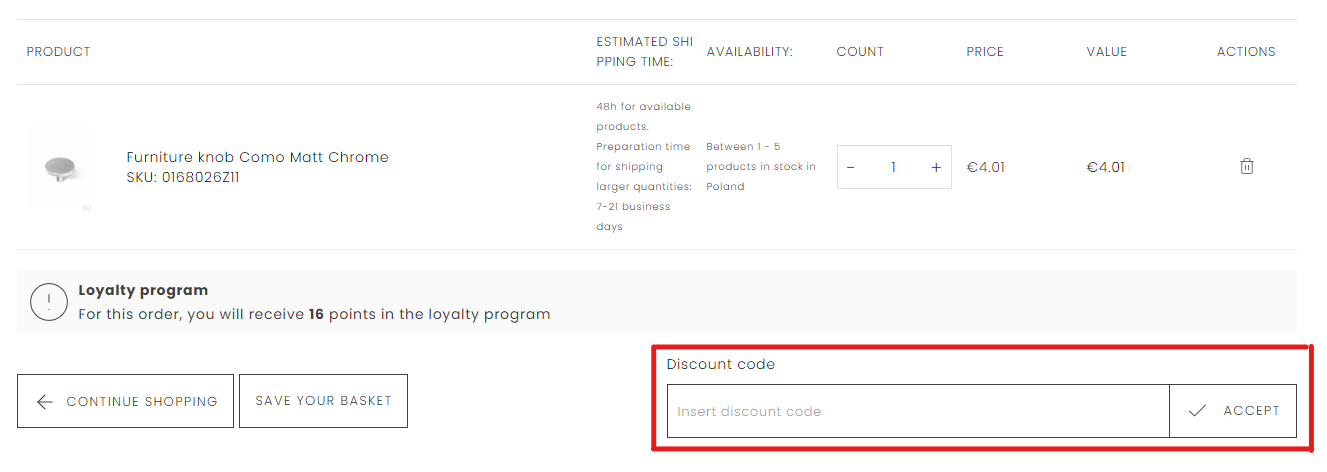The height and width of the screenshot is (472, 1327).
Task: Select the VALUE column header
Action: pos(1106,52)
